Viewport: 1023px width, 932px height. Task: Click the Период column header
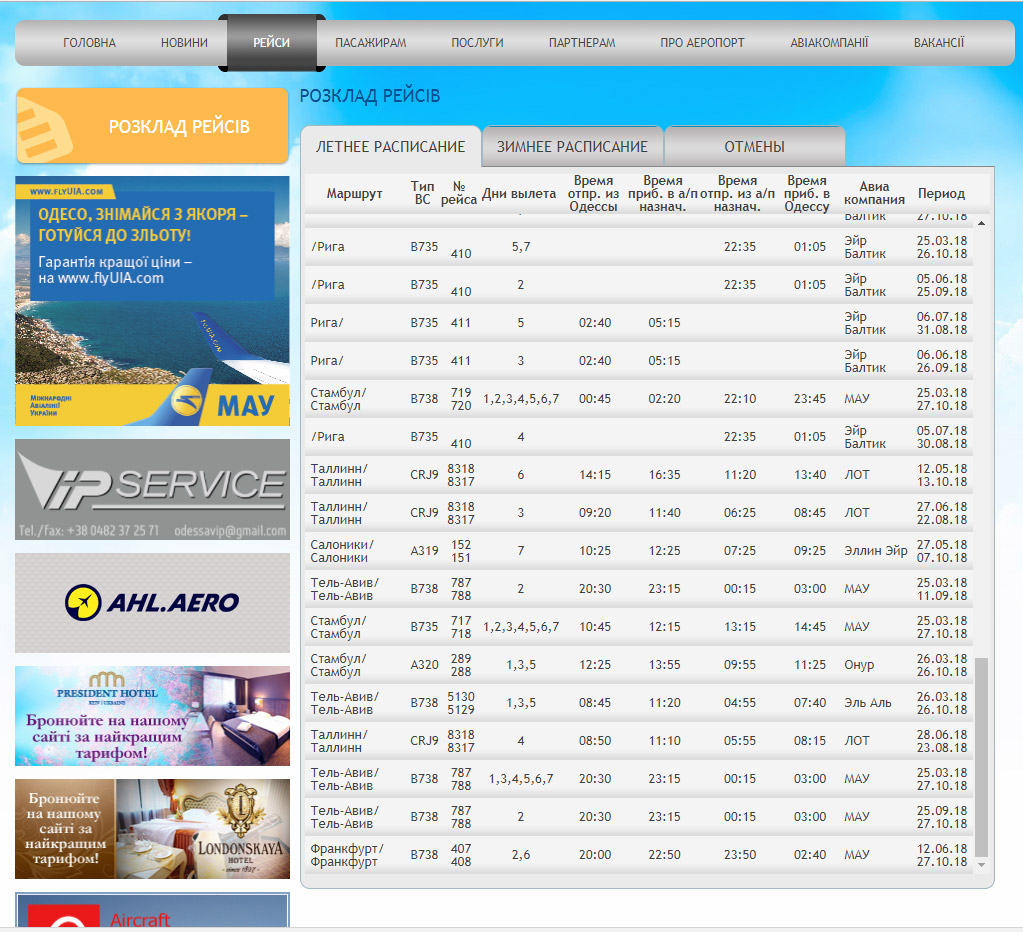[941, 194]
